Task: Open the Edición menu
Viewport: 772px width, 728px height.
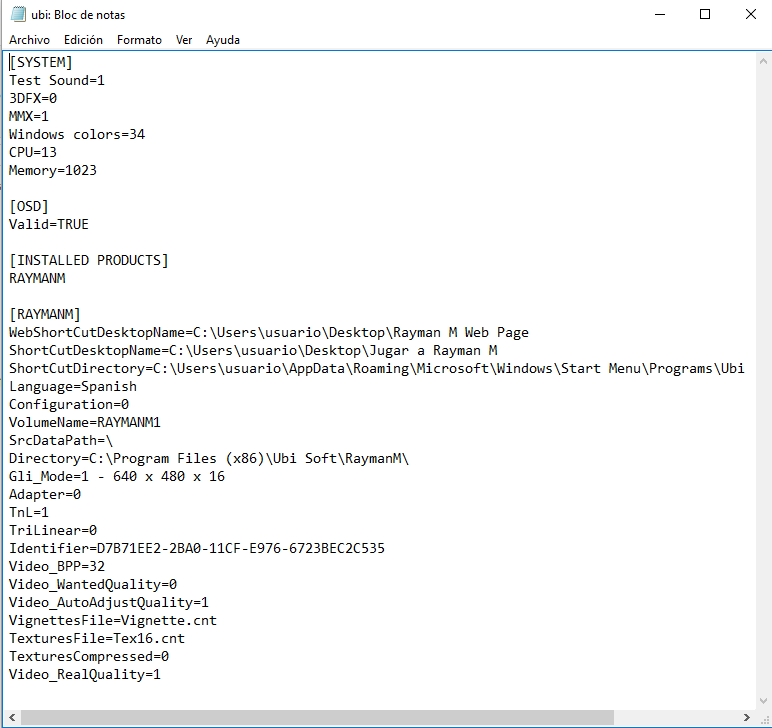Action: pos(83,40)
